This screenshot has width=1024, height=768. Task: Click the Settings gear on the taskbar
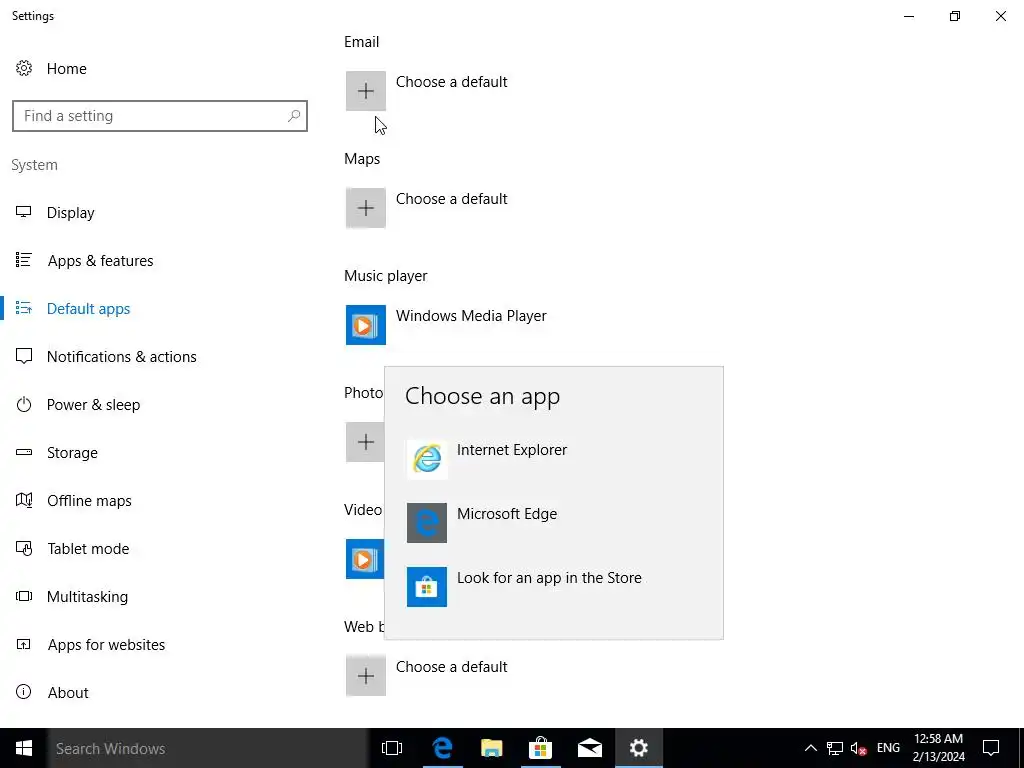click(639, 748)
